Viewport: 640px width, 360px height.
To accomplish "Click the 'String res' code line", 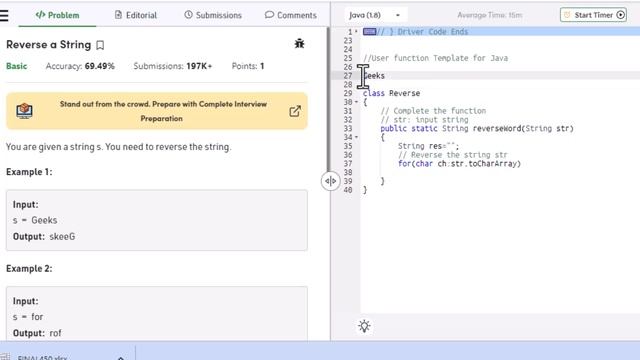I will [x=428, y=146].
